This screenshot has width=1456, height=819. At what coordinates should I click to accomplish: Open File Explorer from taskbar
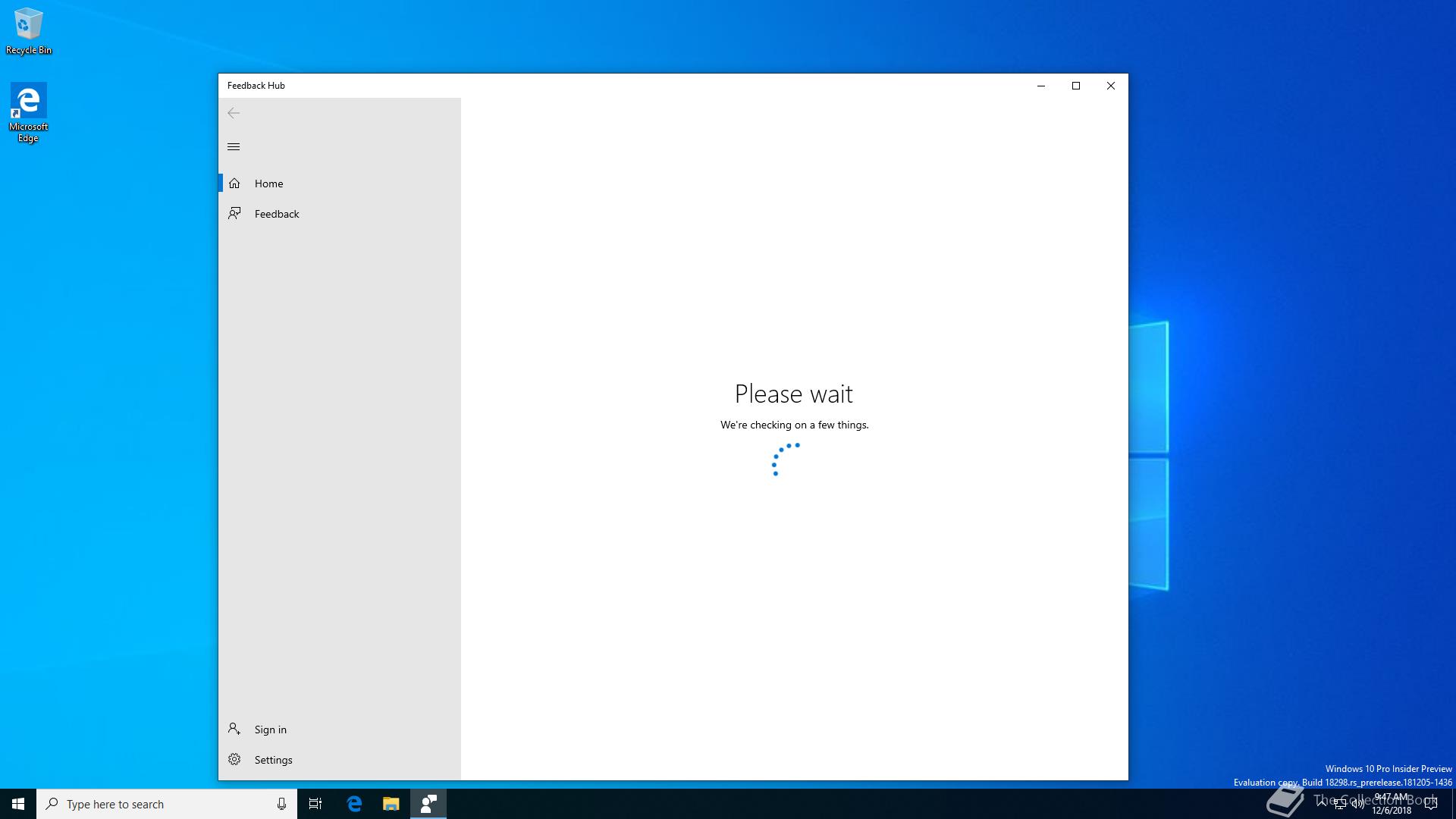pyautogui.click(x=391, y=804)
